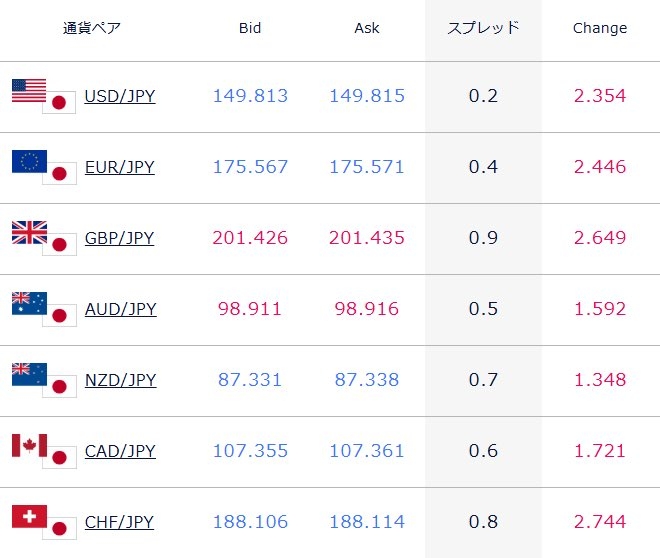Click the GBP/JPY ask price 201.435
660x558 pixels.
click(367, 239)
